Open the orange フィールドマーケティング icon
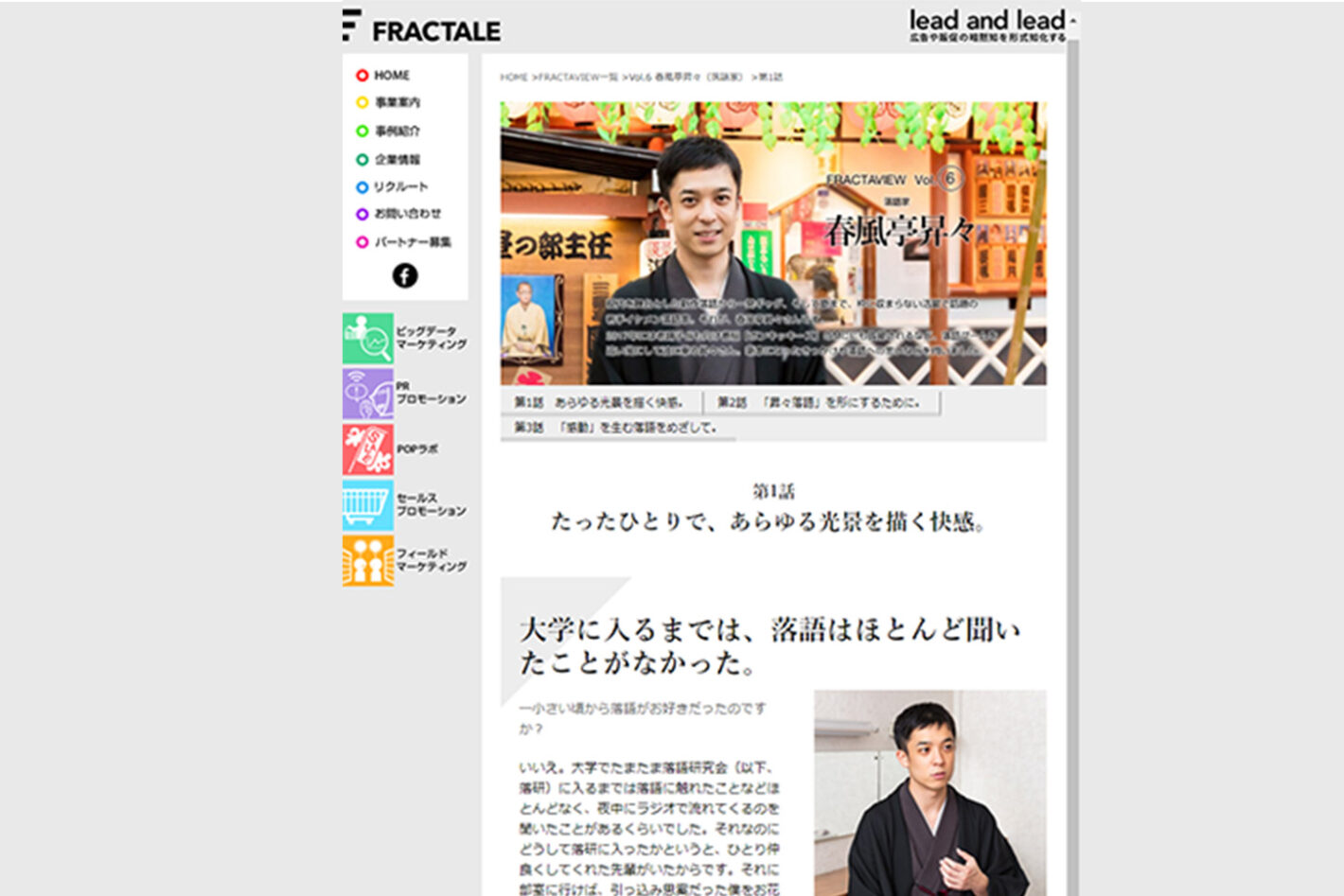Image resolution: width=1344 pixels, height=896 pixels. (x=368, y=560)
